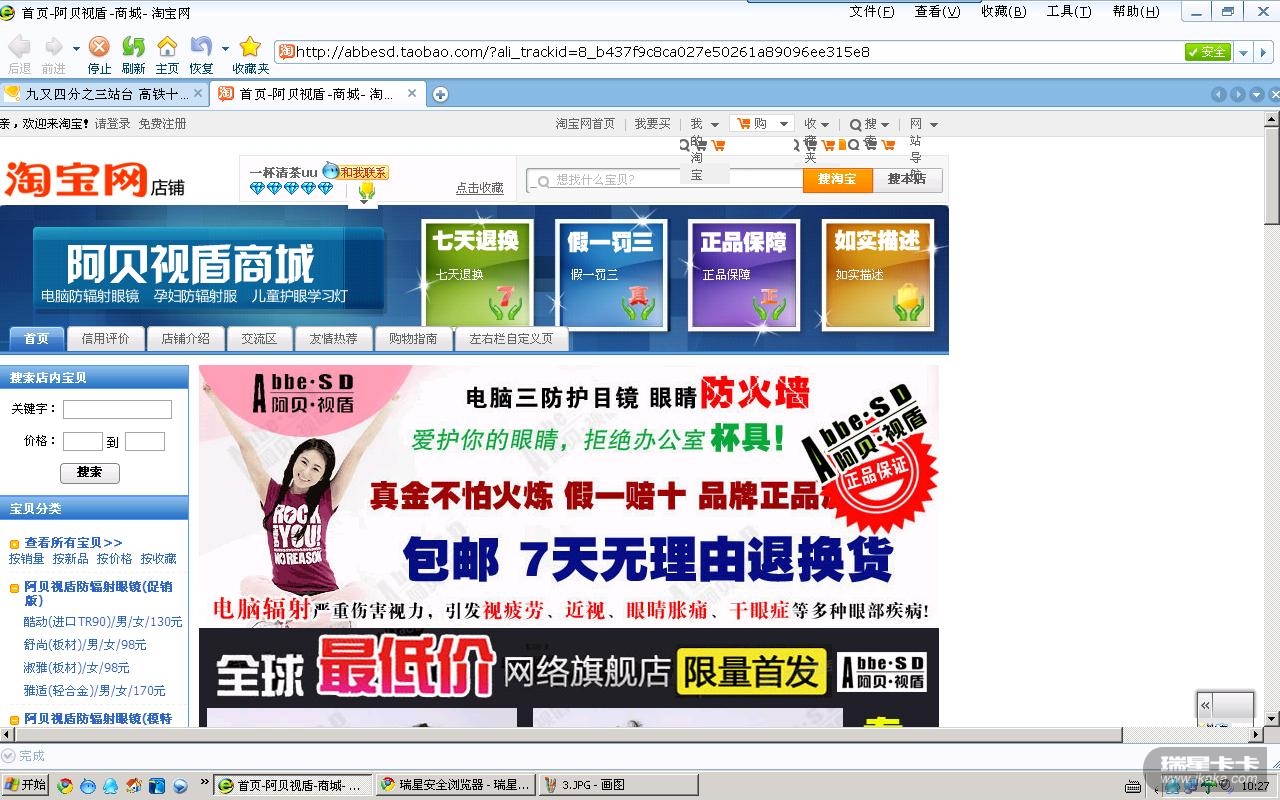The width and height of the screenshot is (1280, 800).
Task: Click the minimum price input field
Action: coord(83,441)
